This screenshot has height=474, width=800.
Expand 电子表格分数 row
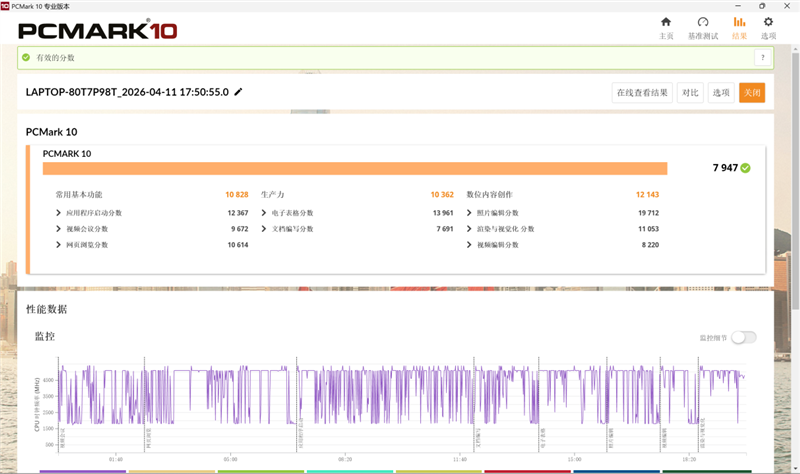tap(264, 213)
